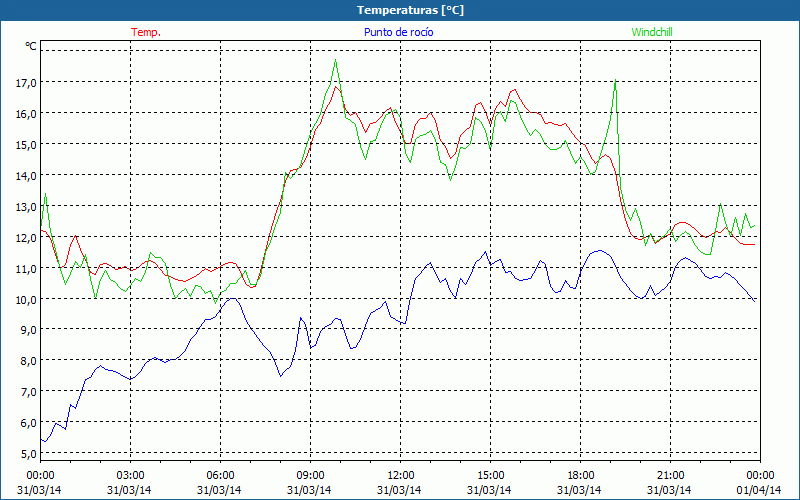Click the 9,0 y-axis value

pyautogui.click(x=28, y=330)
